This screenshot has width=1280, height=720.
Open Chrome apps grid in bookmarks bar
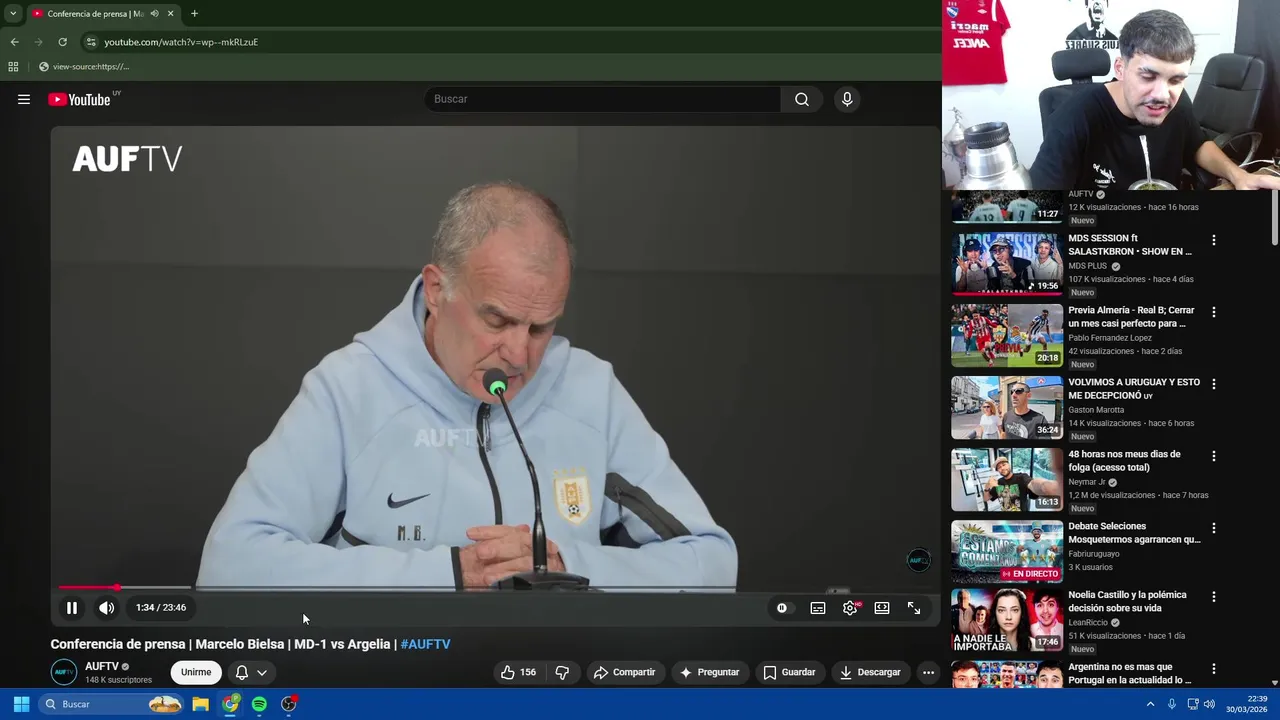point(13,67)
